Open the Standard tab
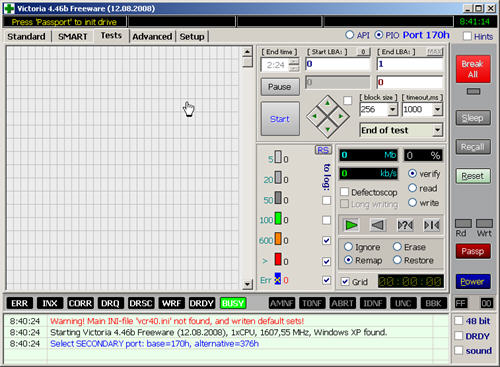 [x=26, y=36]
